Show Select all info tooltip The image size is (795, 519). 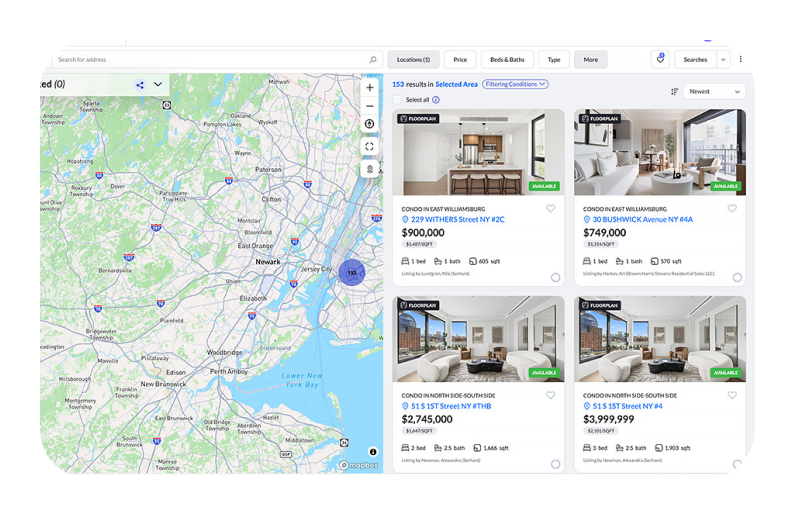tap(436, 100)
